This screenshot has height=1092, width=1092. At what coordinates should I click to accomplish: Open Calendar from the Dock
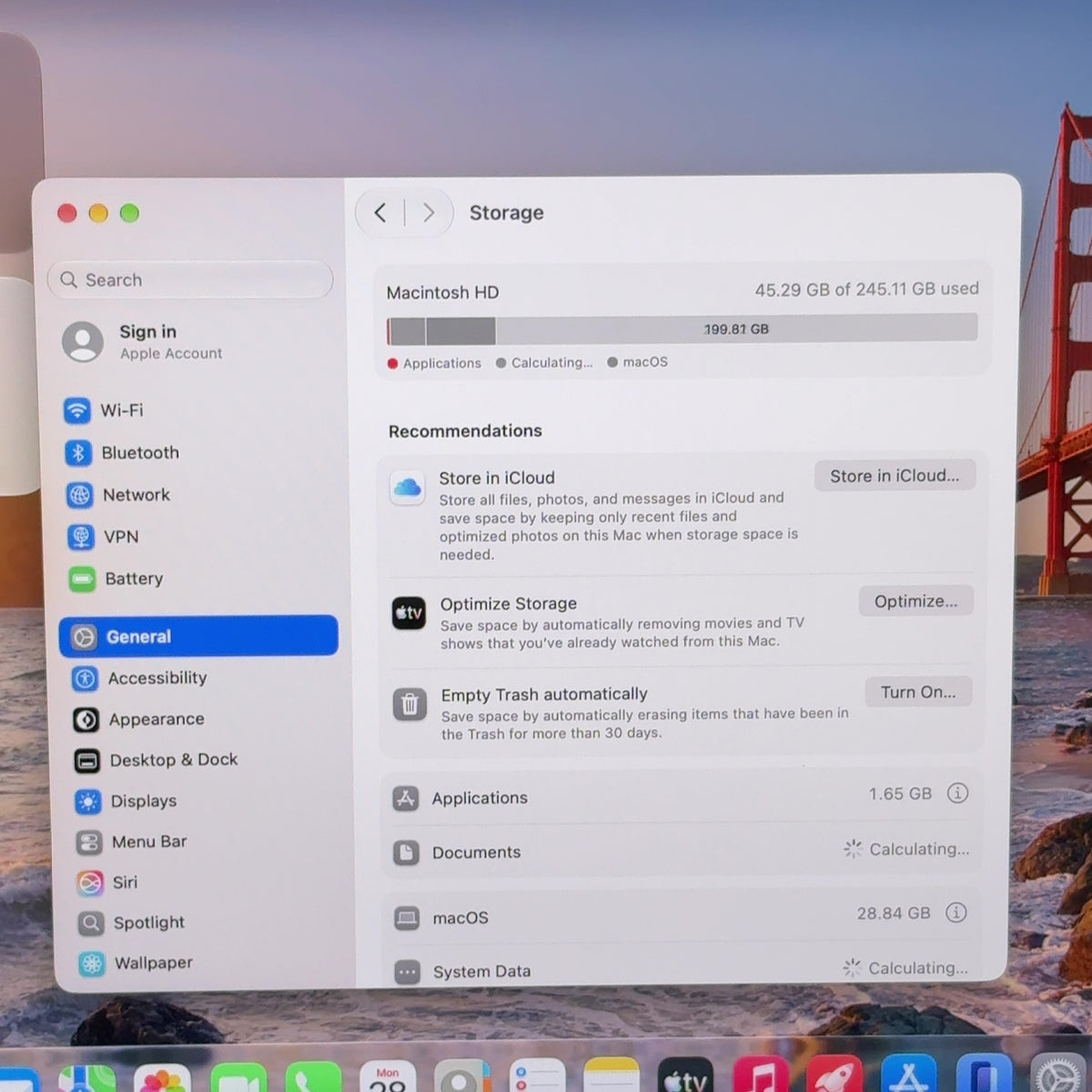389,1077
